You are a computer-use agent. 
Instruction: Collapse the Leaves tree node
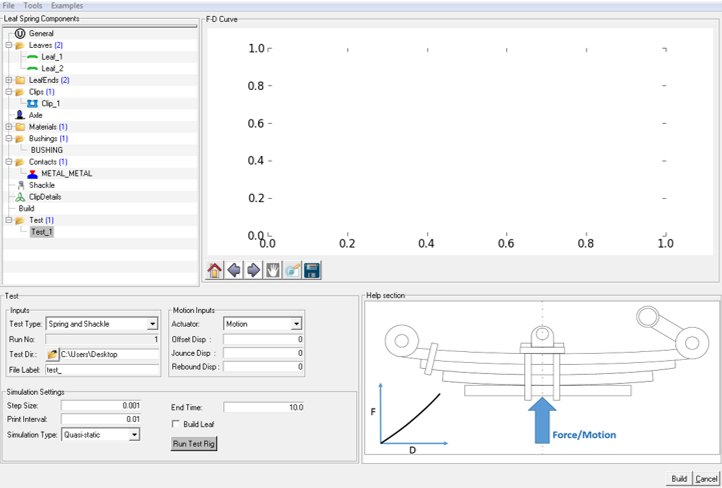pos(8,45)
